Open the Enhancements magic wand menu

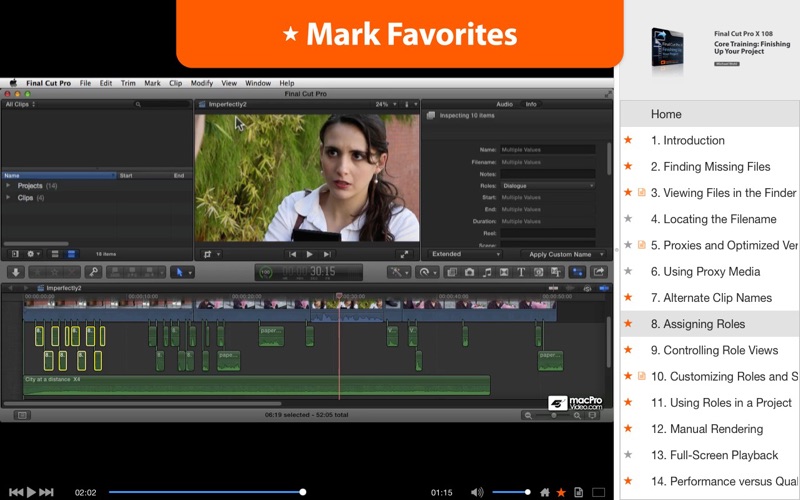(397, 272)
